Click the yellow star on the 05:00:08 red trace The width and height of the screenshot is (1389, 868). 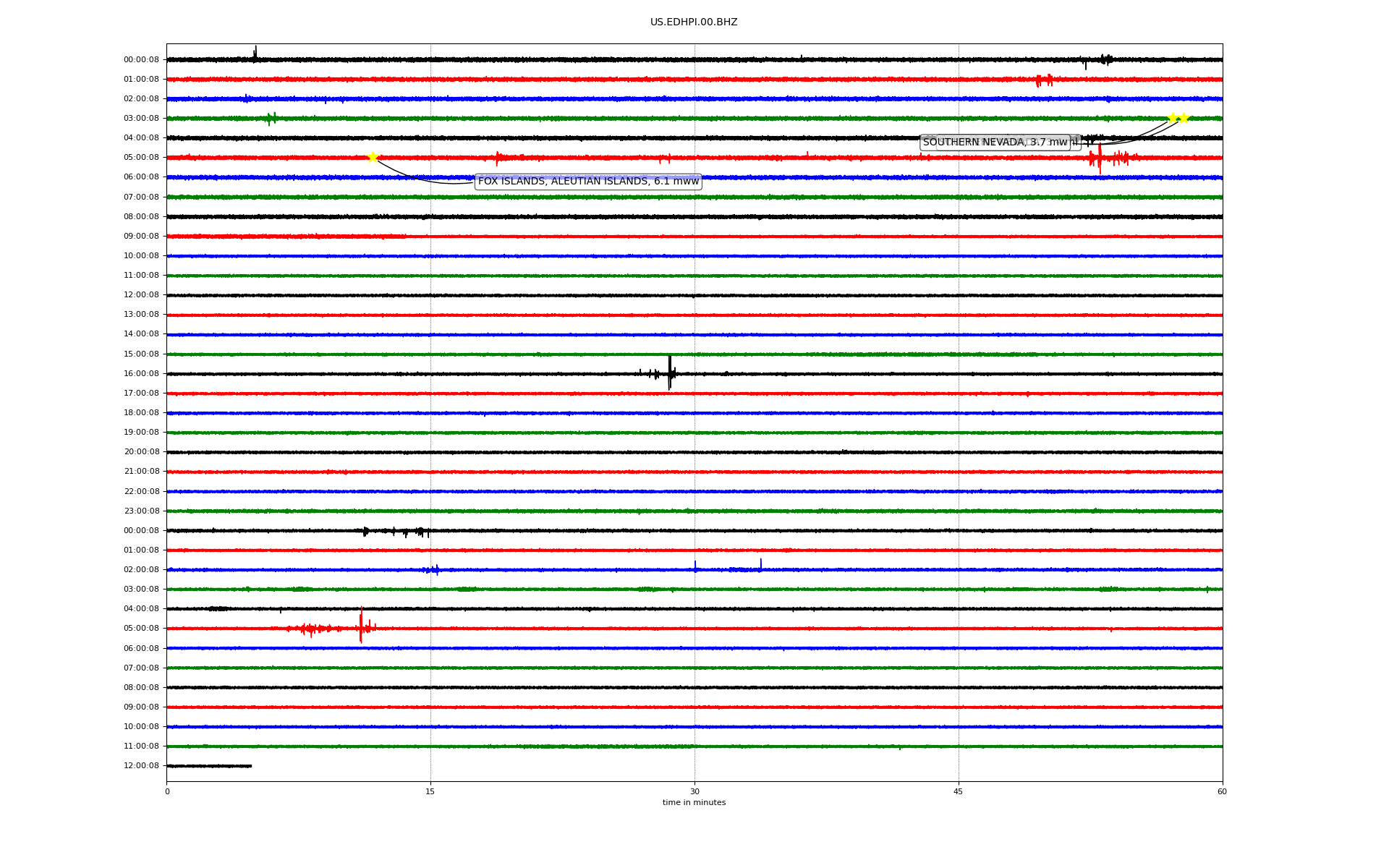373,157
